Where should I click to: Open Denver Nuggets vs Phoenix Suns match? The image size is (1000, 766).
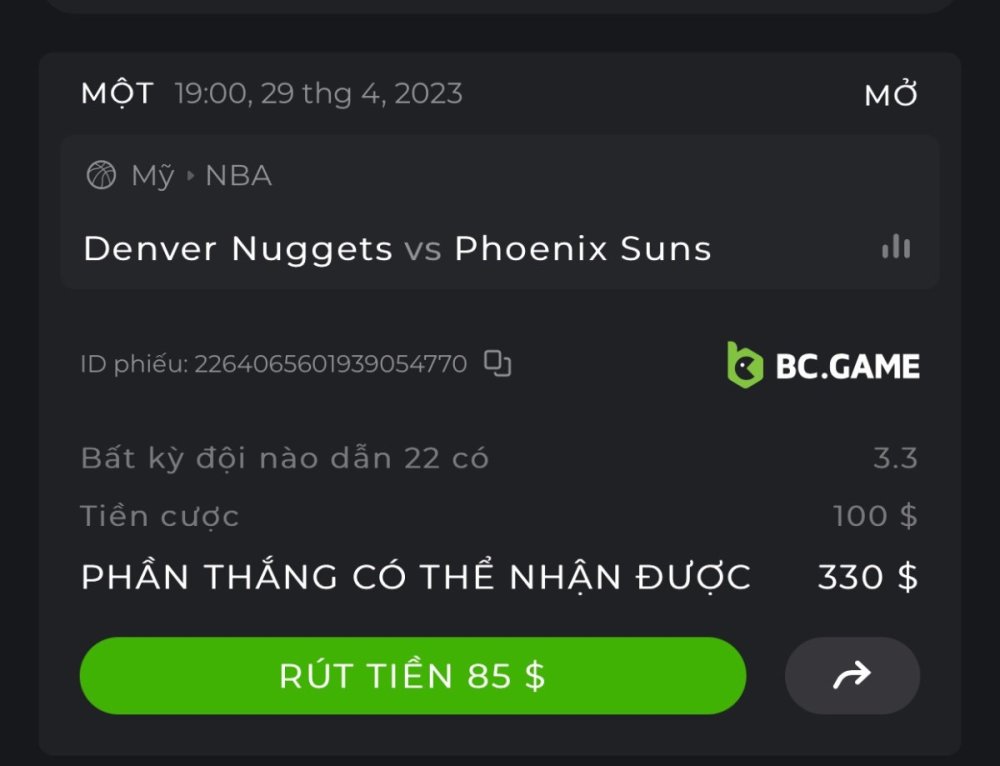point(397,248)
